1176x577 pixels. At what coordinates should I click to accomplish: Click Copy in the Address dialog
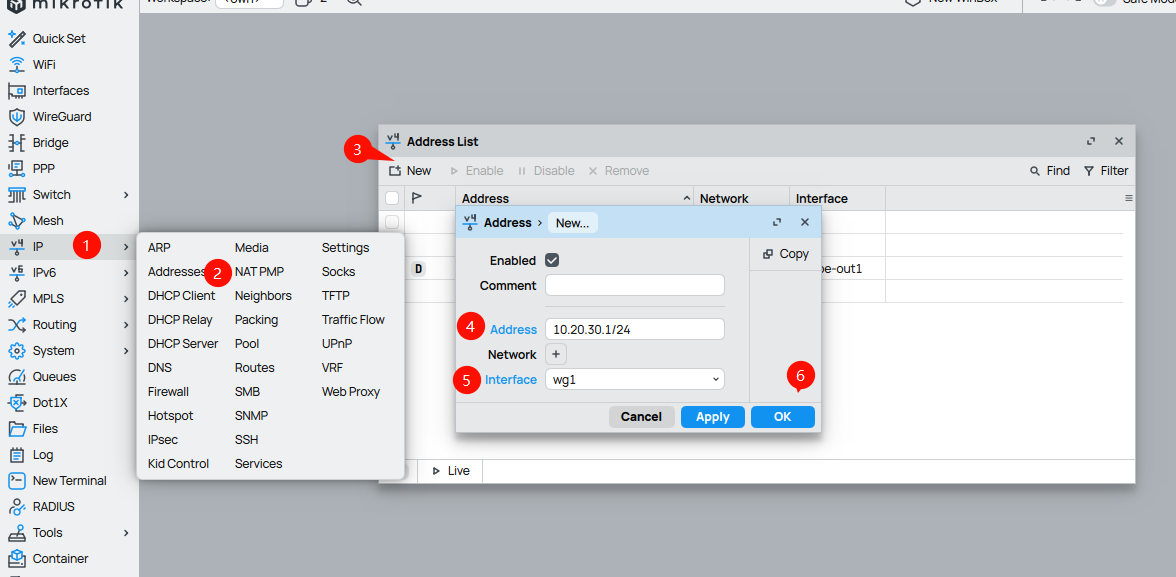click(785, 254)
